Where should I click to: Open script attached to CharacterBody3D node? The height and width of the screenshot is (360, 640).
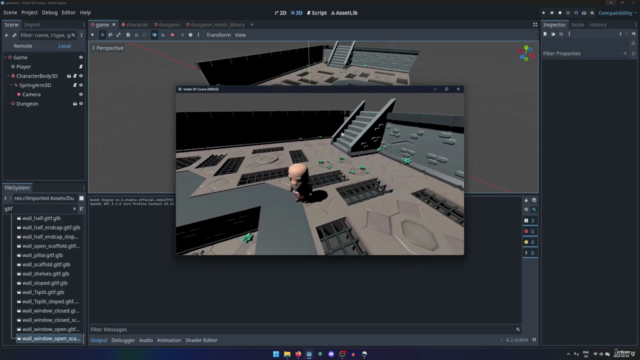click(75, 76)
